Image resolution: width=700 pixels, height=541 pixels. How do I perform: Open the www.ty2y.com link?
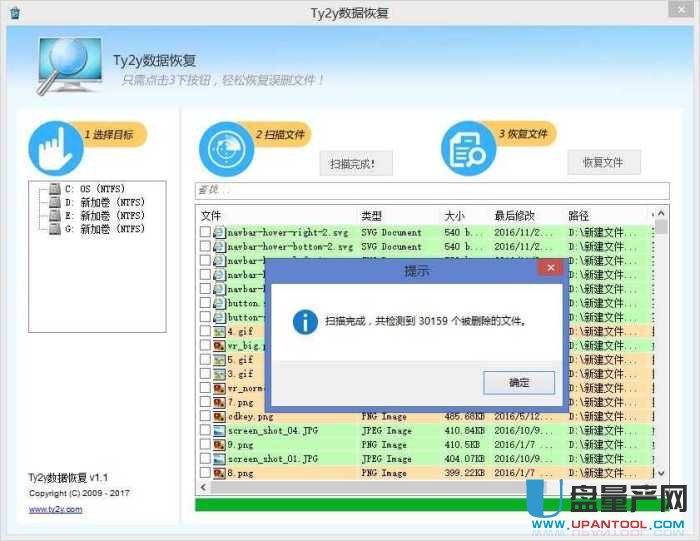(x=55, y=509)
